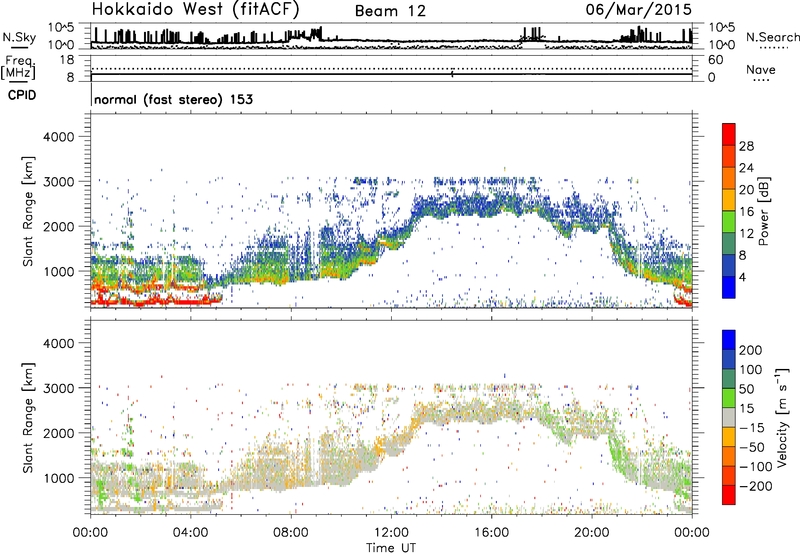Select the 'N.Sky' legend label

(x=19, y=37)
